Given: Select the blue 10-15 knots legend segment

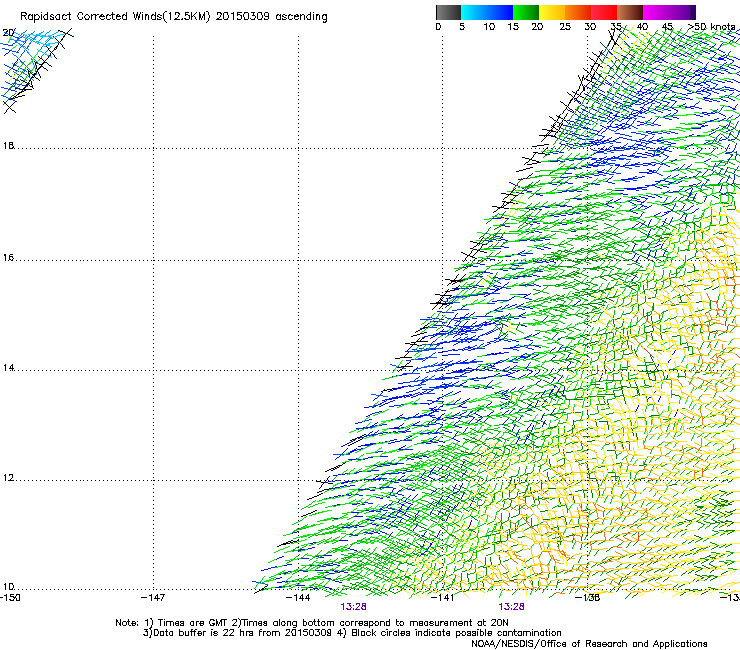Looking at the screenshot, I should point(500,12).
